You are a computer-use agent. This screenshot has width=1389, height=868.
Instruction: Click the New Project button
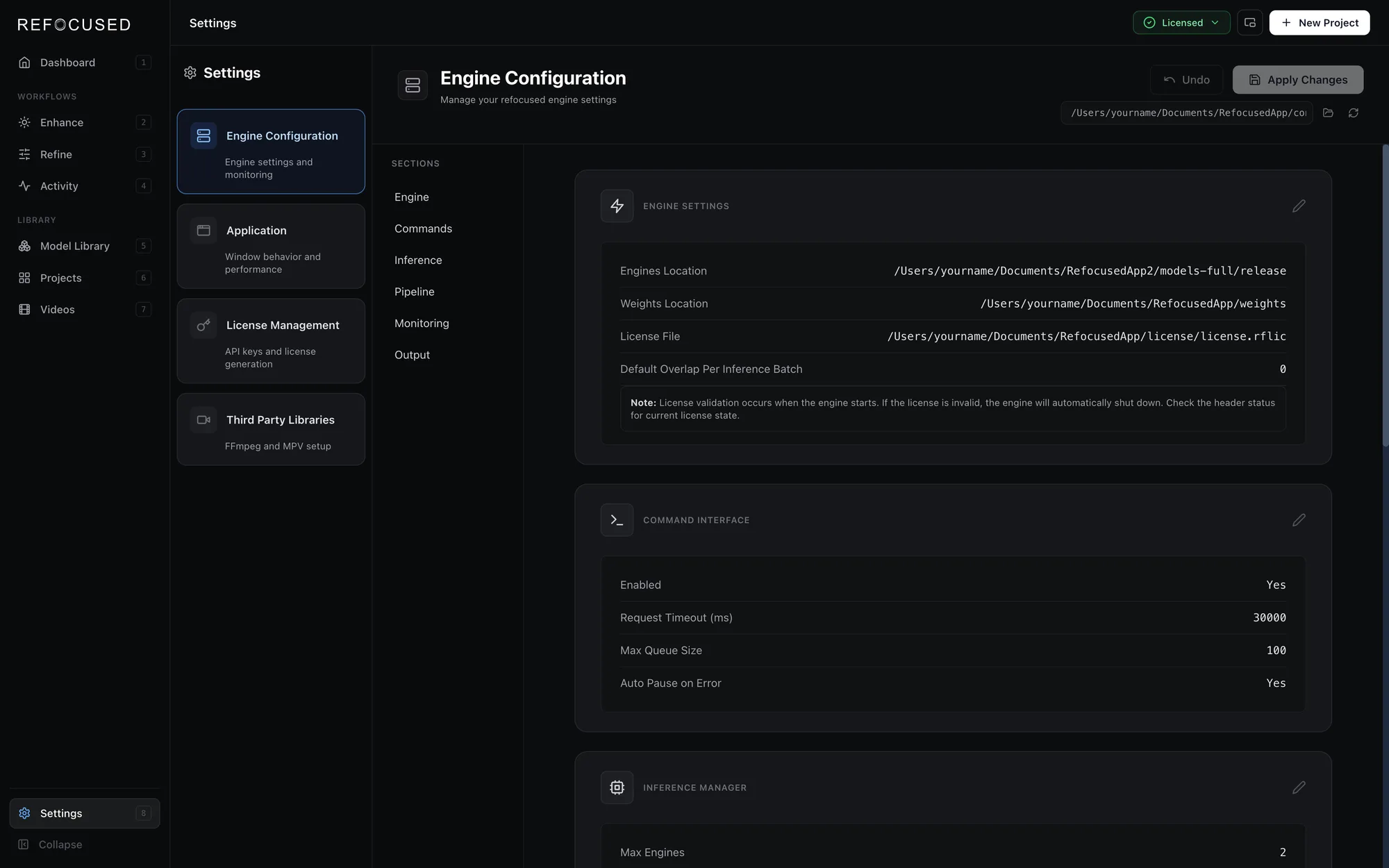(x=1320, y=23)
